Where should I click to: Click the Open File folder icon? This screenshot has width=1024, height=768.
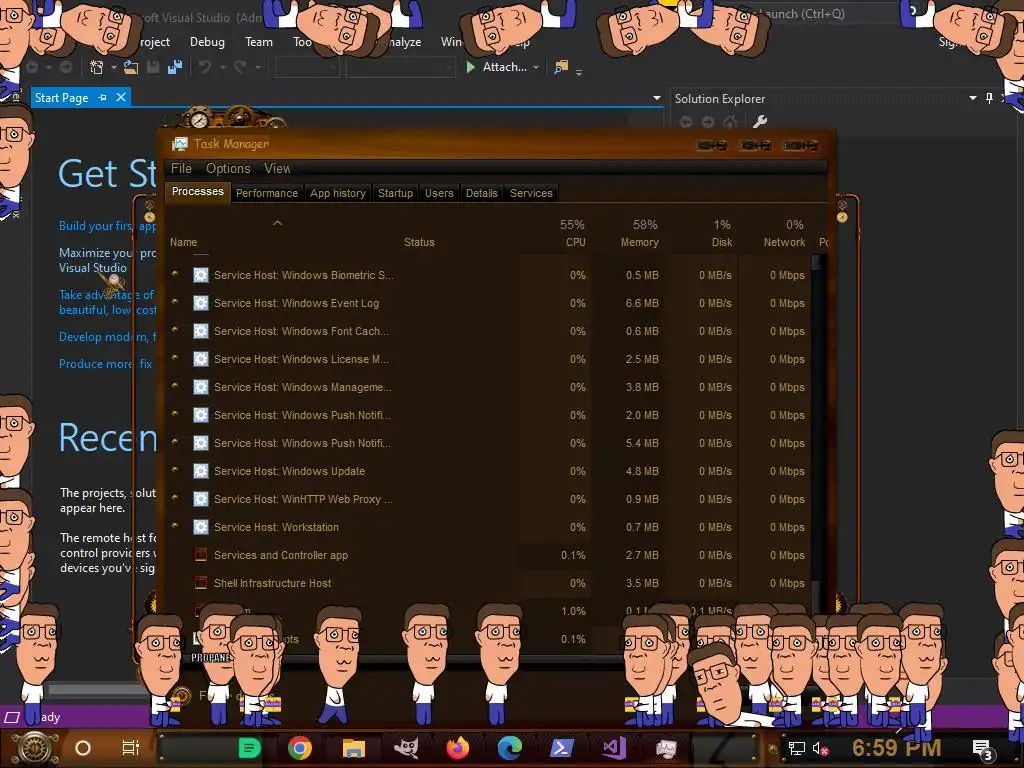[x=131, y=67]
